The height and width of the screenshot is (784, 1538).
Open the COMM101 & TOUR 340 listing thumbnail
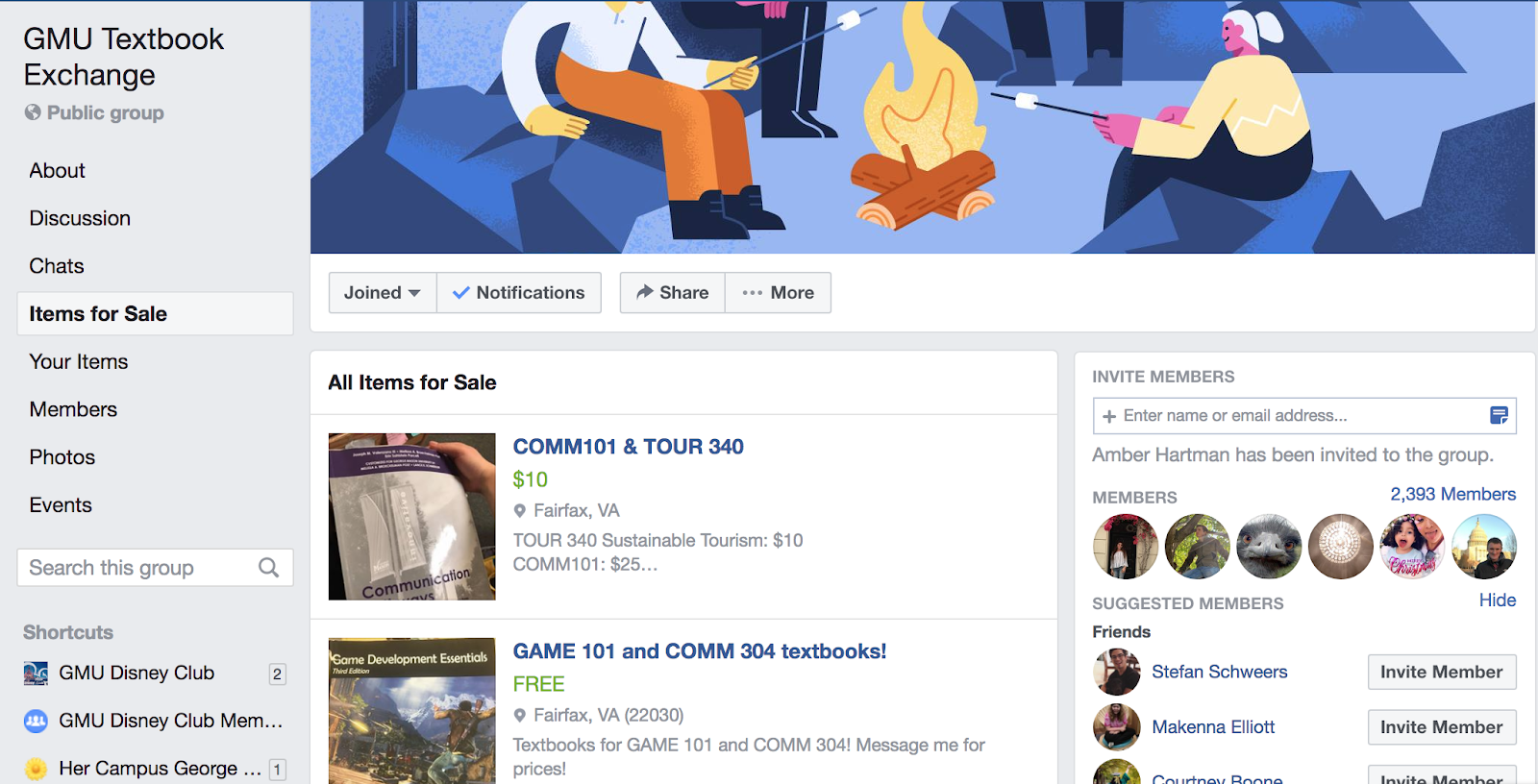[412, 517]
